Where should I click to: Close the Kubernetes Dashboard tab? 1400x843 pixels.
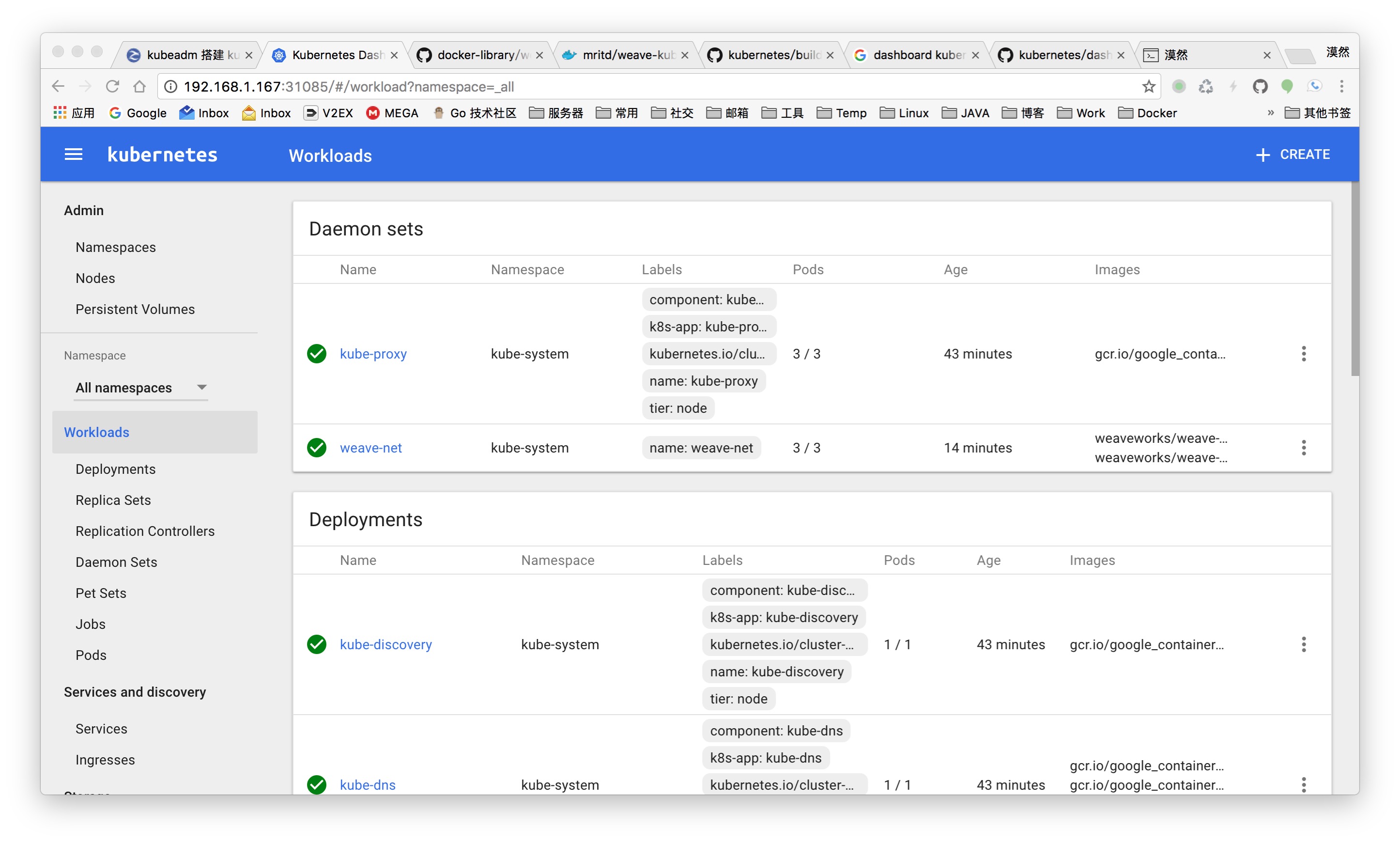click(394, 55)
